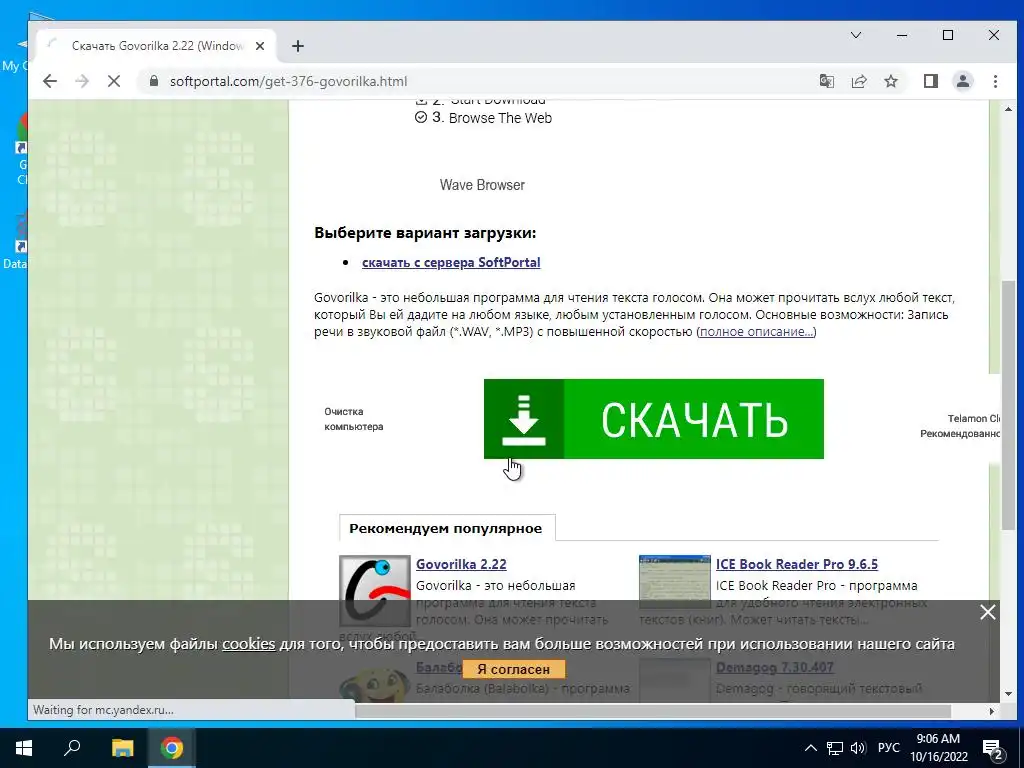This screenshot has width=1024, height=768.
Task: Stop loading the page
Action: [x=114, y=81]
